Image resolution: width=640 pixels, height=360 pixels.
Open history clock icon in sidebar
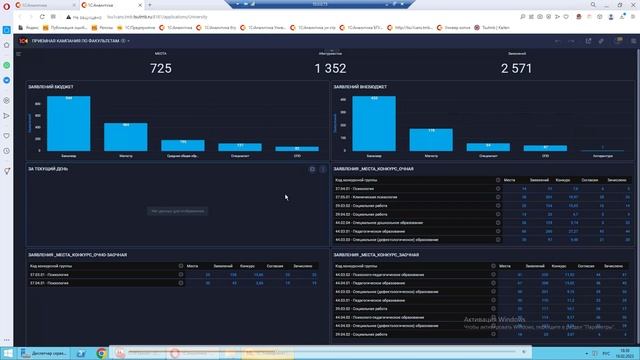[7, 151]
